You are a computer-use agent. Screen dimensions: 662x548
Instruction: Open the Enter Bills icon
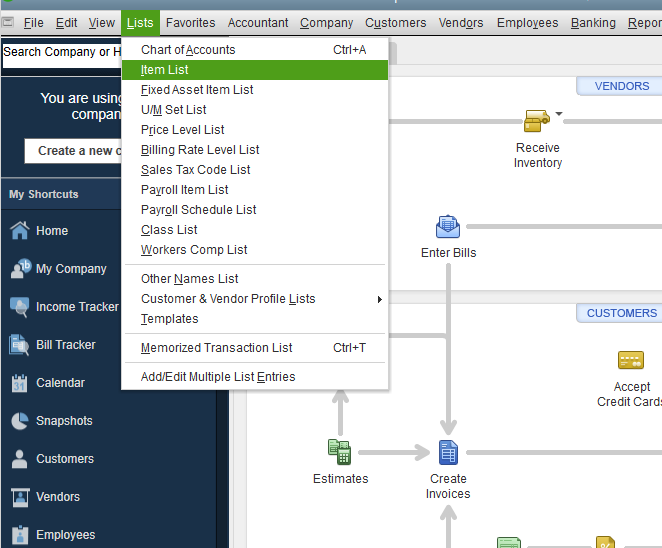[x=448, y=227]
